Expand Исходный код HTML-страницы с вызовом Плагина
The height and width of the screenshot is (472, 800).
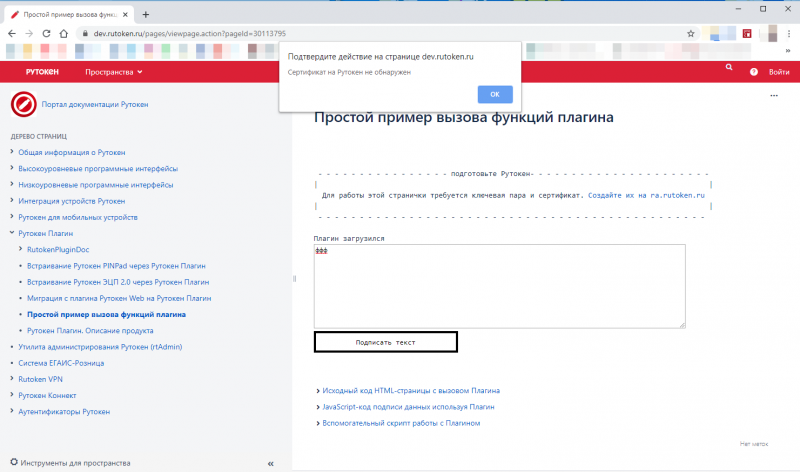click(411, 391)
